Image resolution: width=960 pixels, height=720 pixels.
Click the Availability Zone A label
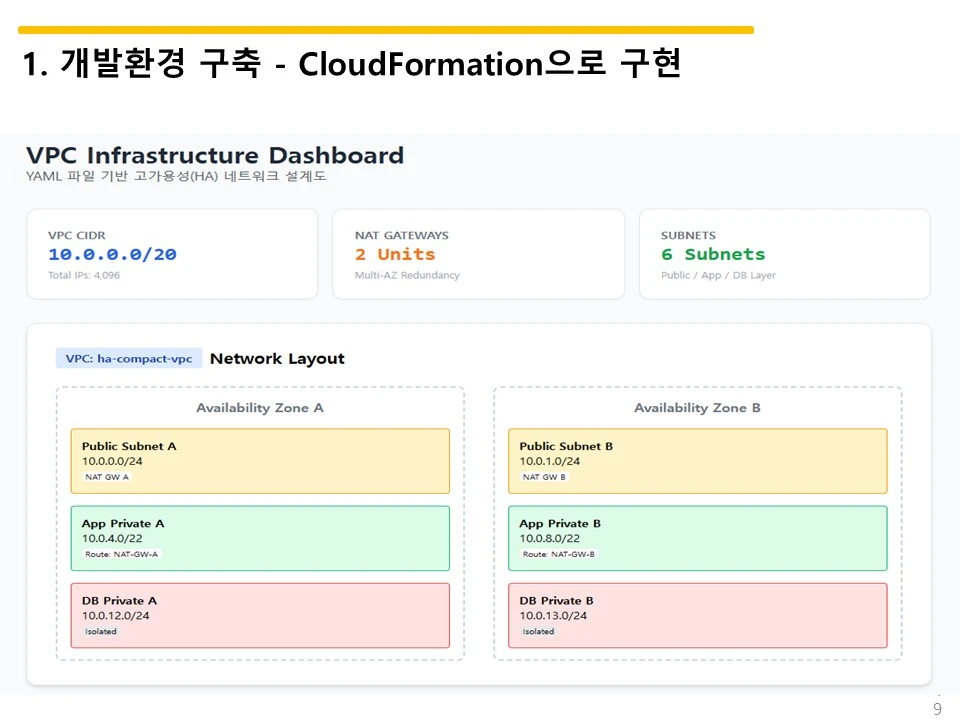(260, 408)
